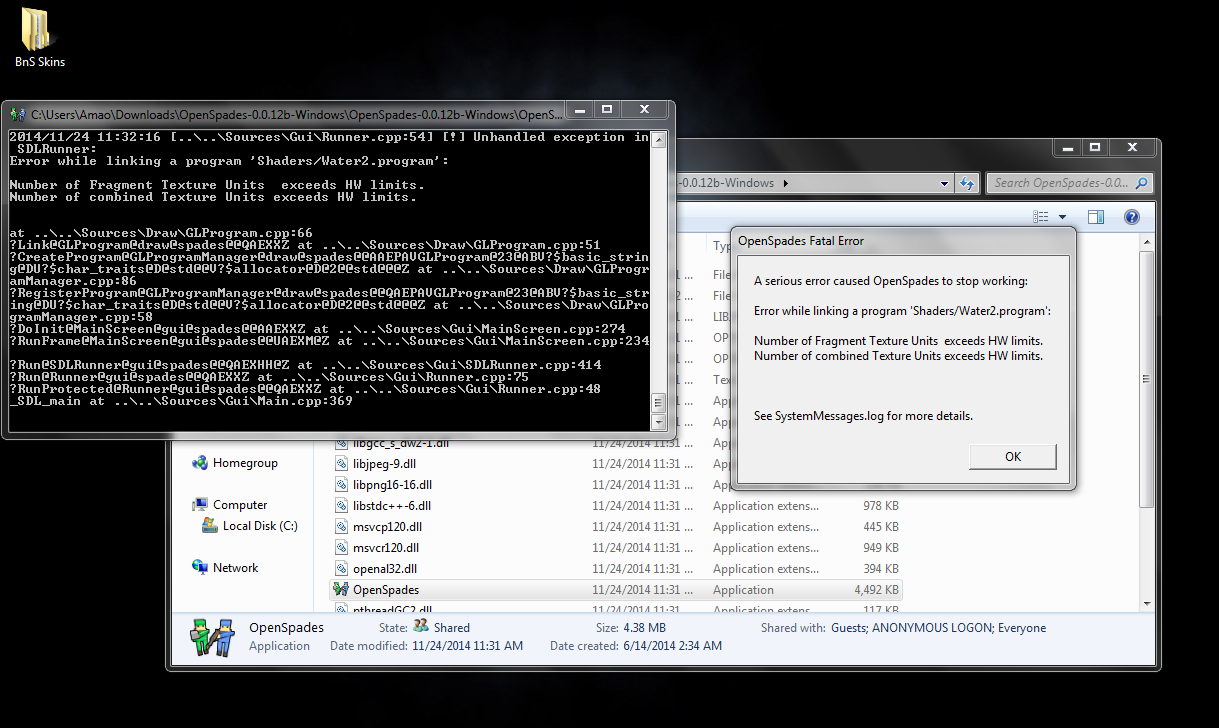The height and width of the screenshot is (728, 1219).
Task: Click the 0.0.12b-Windows breadcrumb in address bar
Action: tap(727, 183)
